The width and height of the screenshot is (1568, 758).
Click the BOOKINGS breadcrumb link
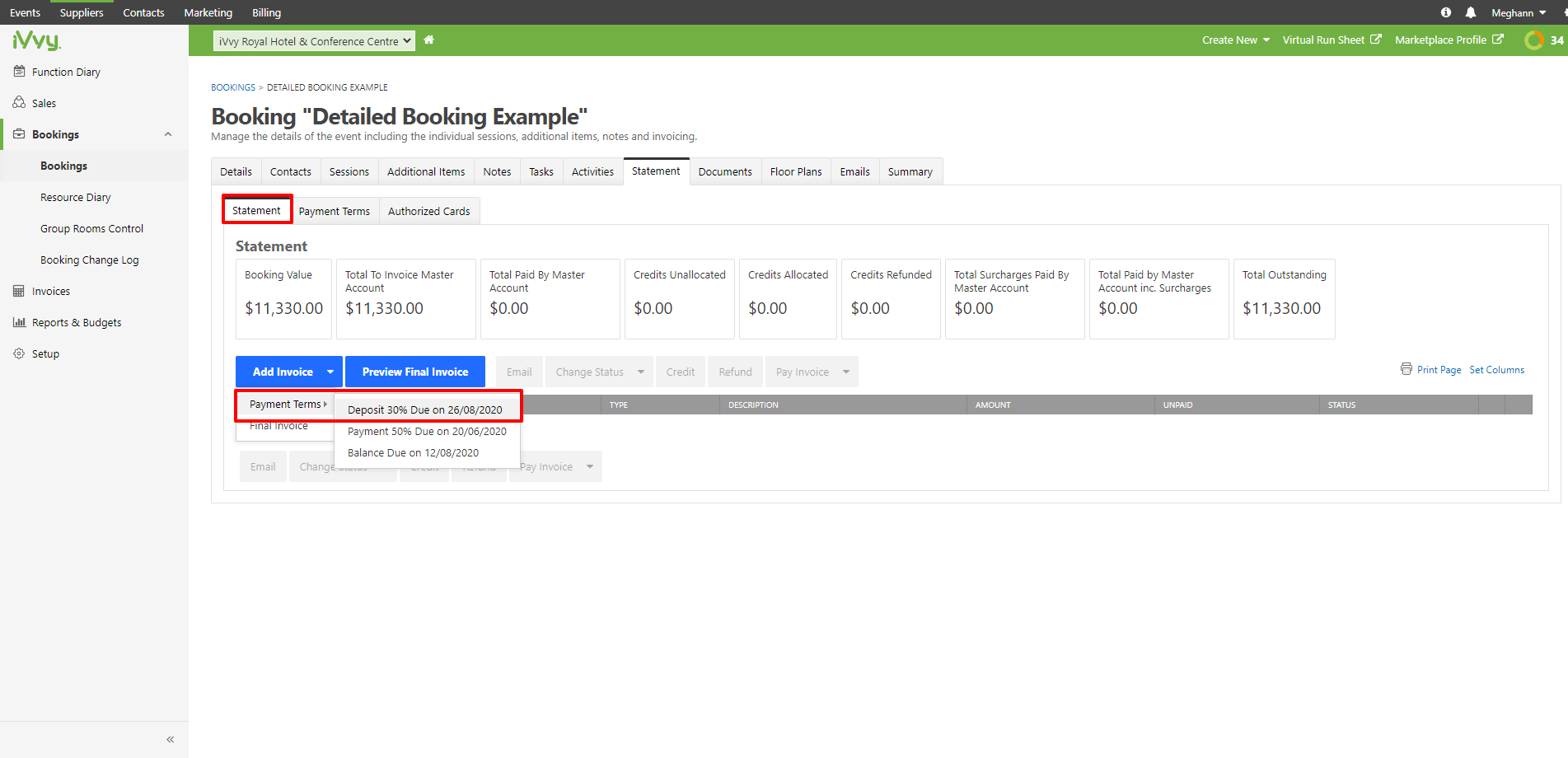click(x=233, y=87)
